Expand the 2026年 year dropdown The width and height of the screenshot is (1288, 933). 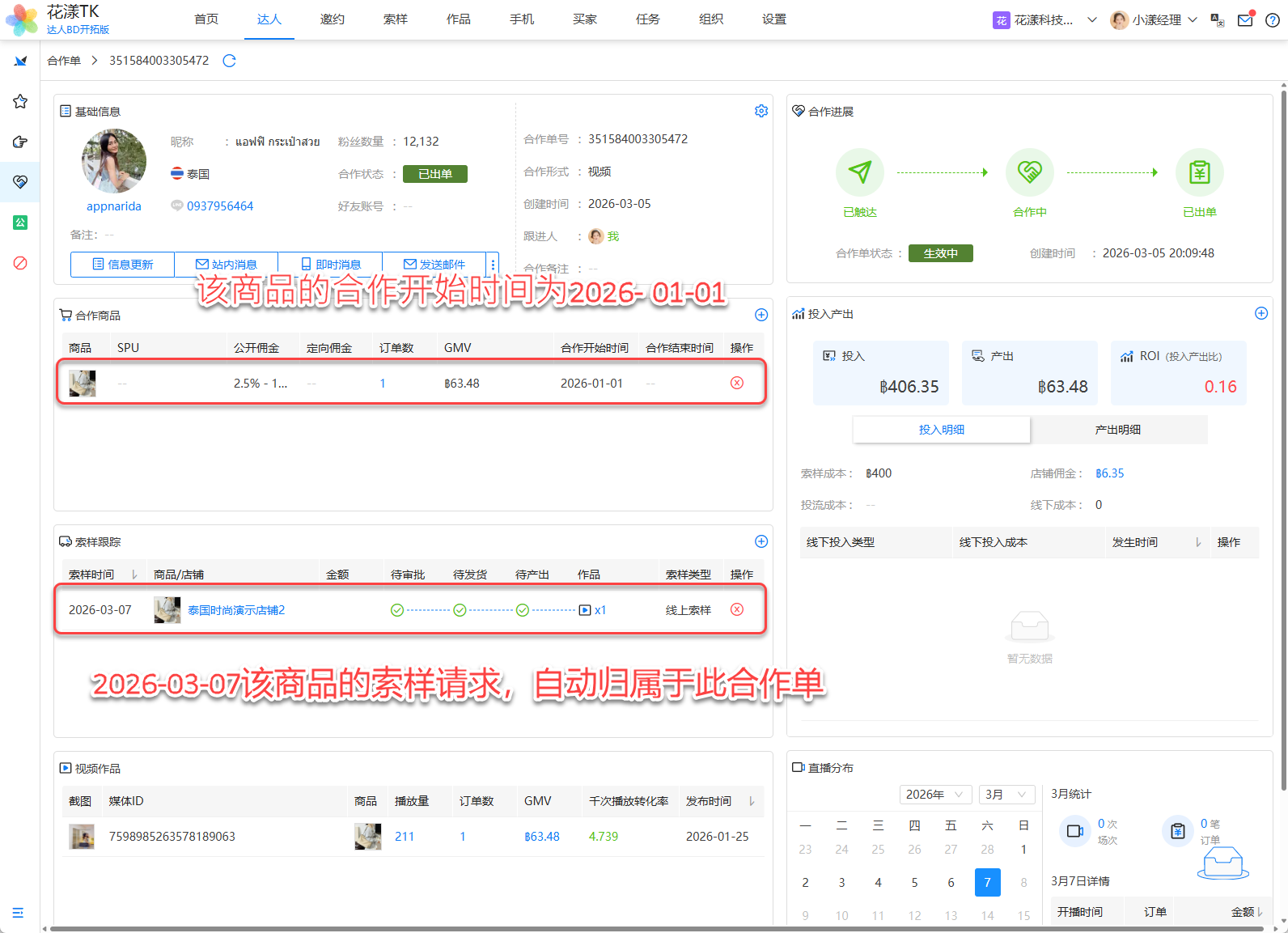(934, 795)
